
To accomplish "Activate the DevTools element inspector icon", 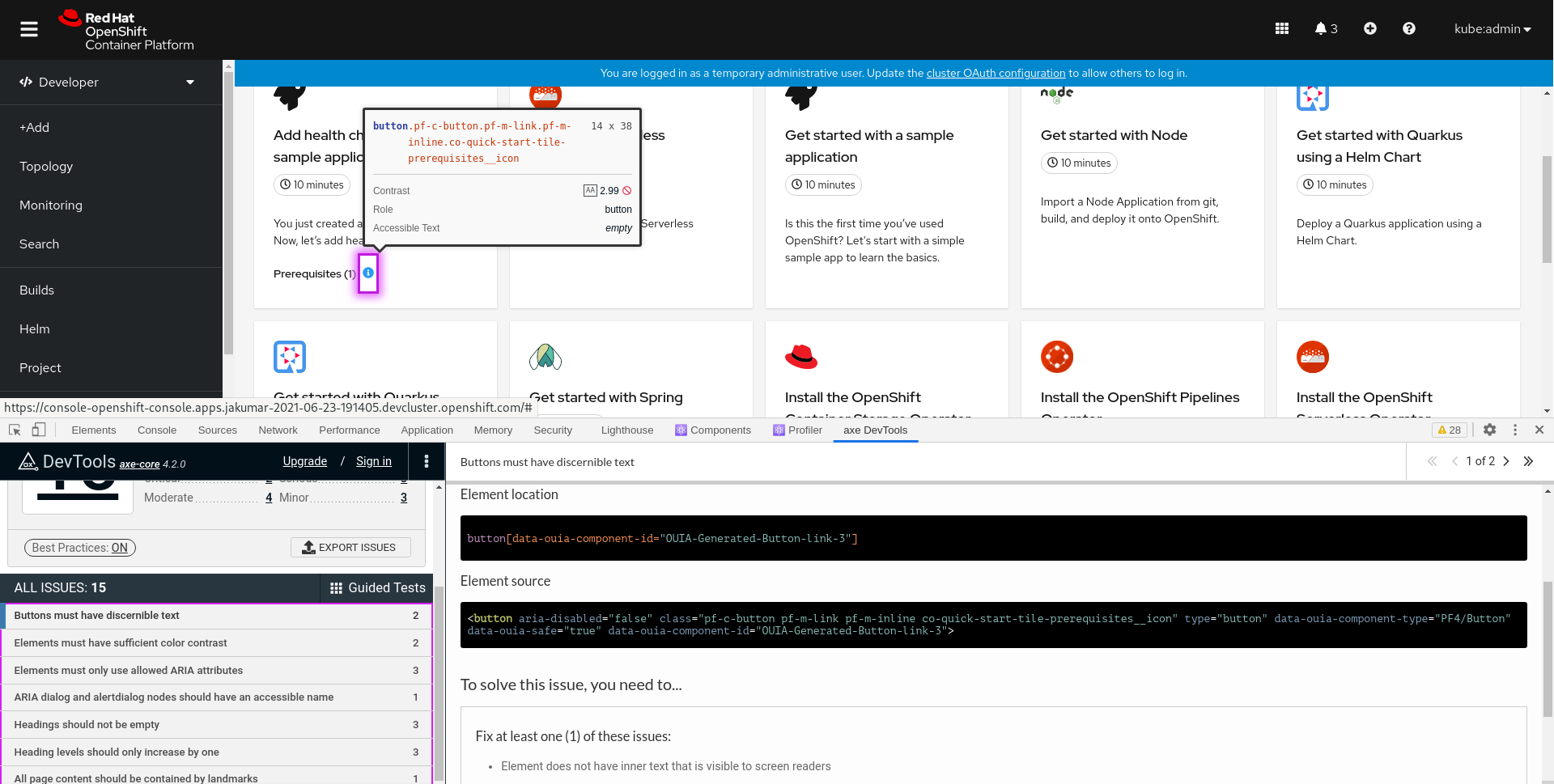I will point(15,430).
